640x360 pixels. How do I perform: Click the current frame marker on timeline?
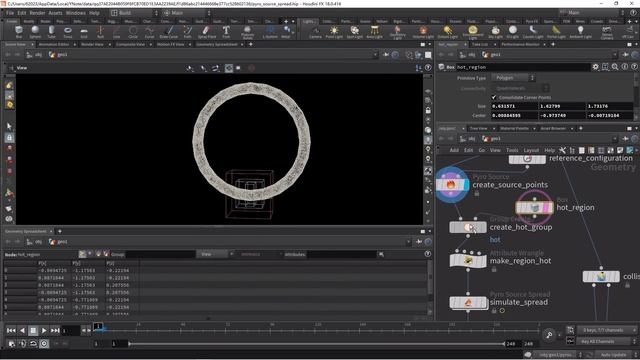(x=98, y=326)
